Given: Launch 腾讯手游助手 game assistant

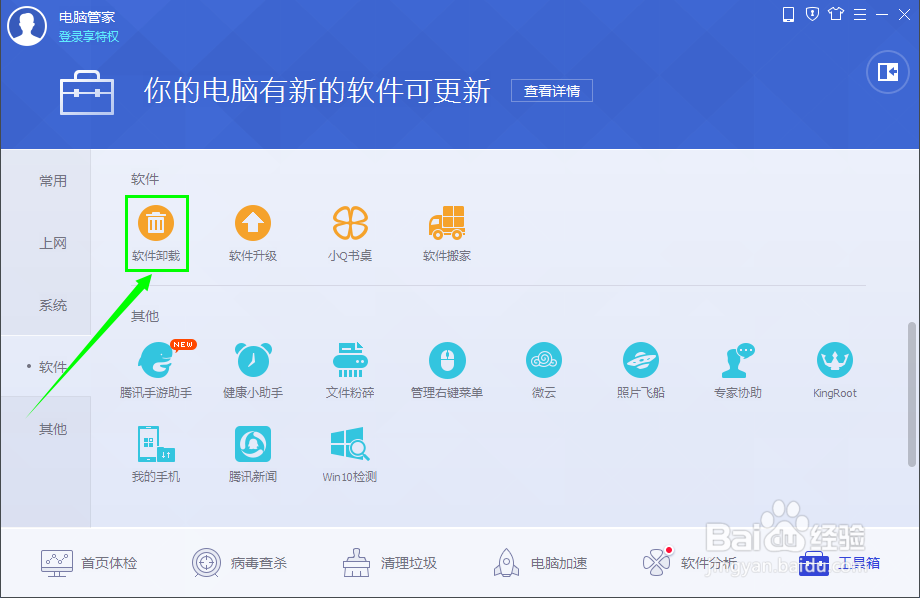Looking at the screenshot, I should pyautogui.click(x=155, y=370).
